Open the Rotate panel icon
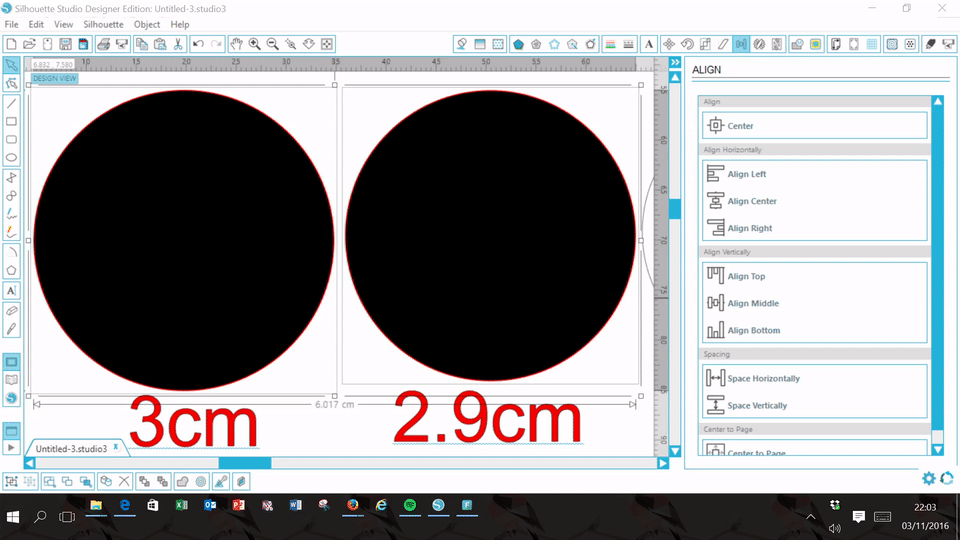Image resolution: width=960 pixels, height=540 pixels. pyautogui.click(x=687, y=44)
